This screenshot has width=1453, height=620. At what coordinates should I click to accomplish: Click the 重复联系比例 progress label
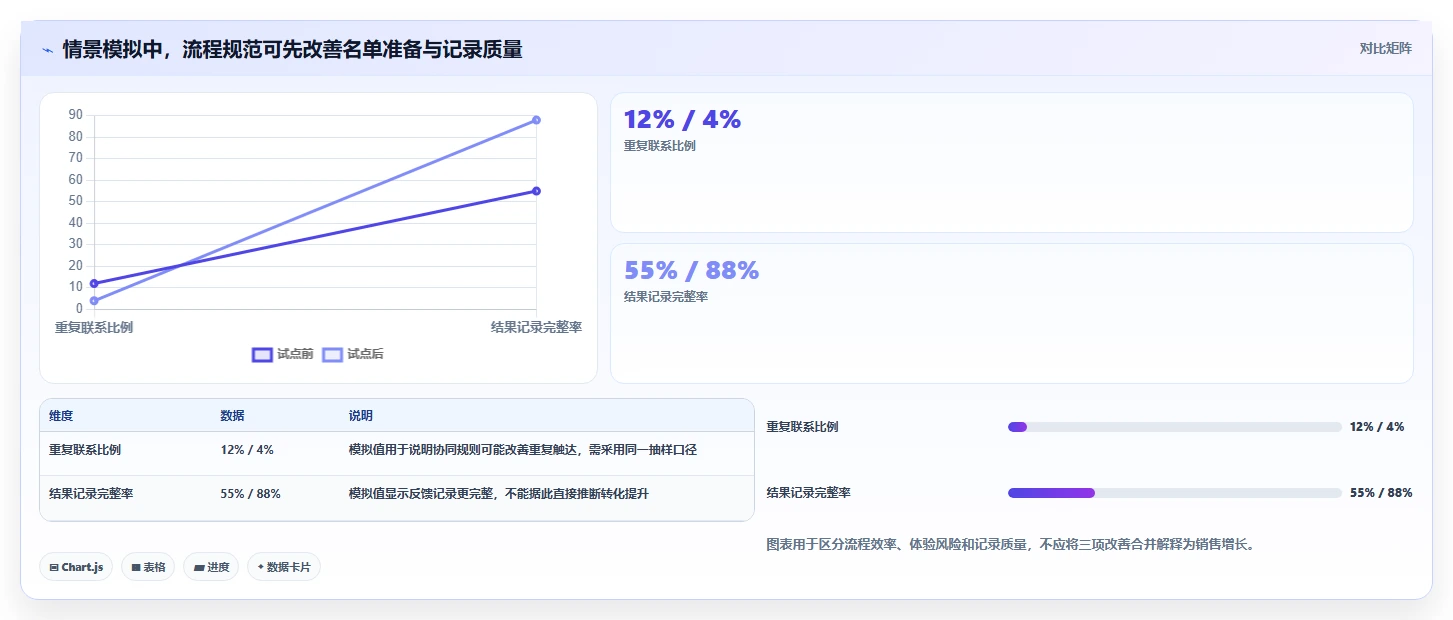[x=803, y=427]
